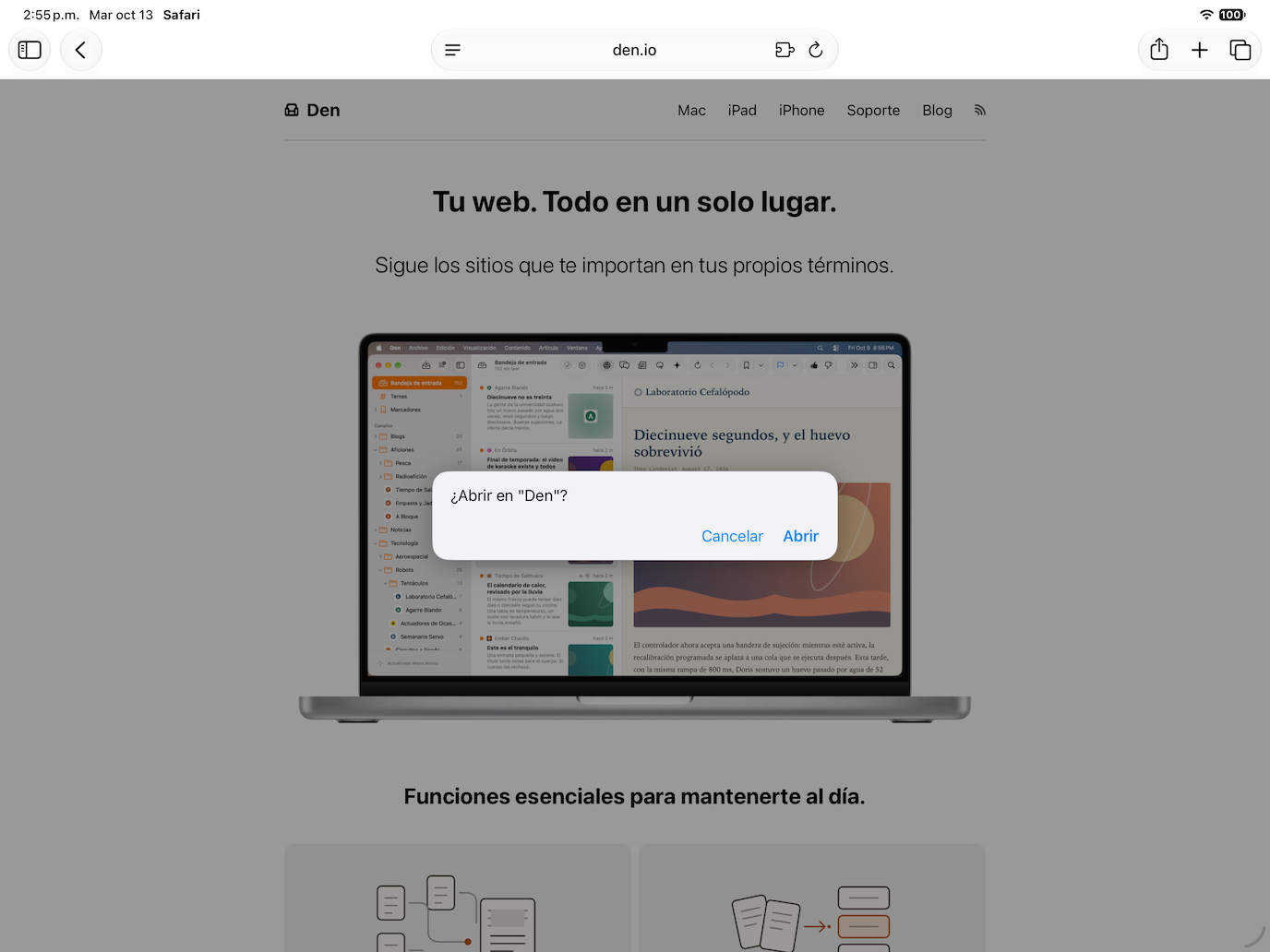1270x952 pixels.
Task: Open the iPhone navigation link
Action: click(x=801, y=110)
